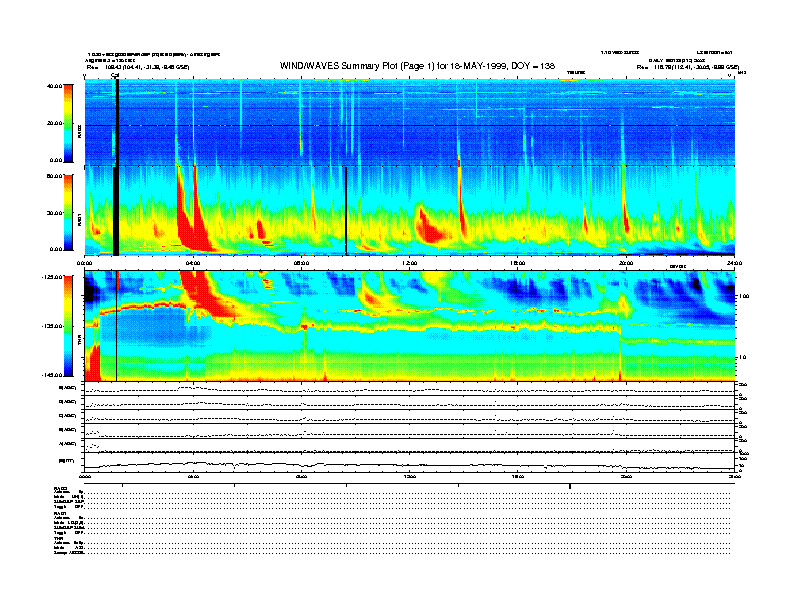Click the -125.00 label on TNR scale

point(52,277)
